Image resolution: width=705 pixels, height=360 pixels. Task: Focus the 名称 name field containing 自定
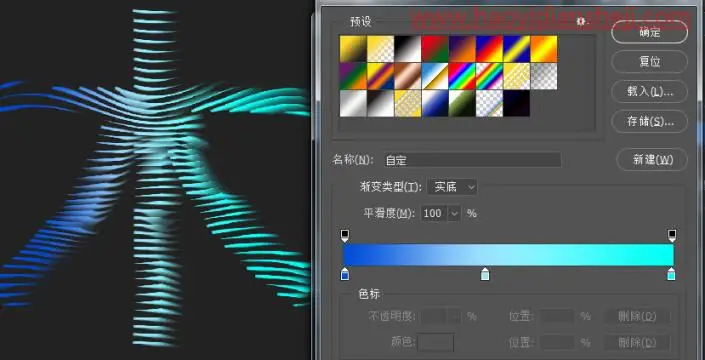click(472, 160)
